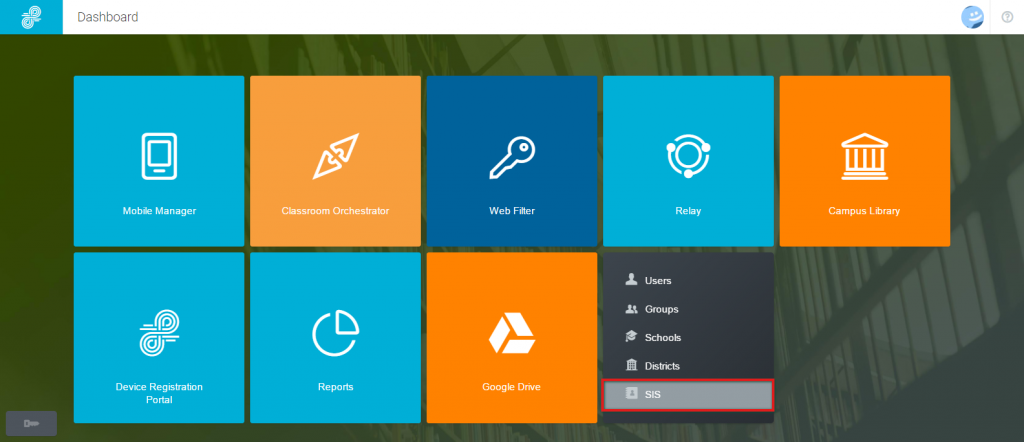The height and width of the screenshot is (442, 1024).
Task: Click the Web Filter label
Action: click(x=512, y=211)
